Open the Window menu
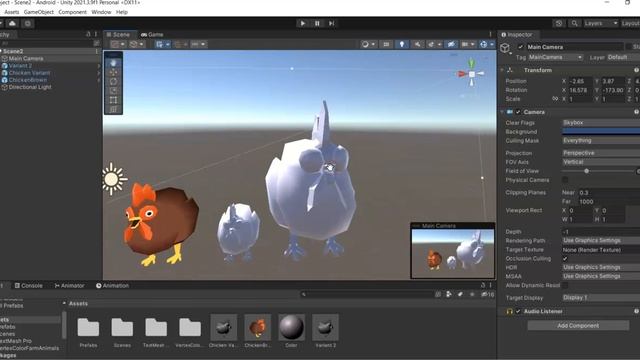The width and height of the screenshot is (640, 360). tap(101, 12)
